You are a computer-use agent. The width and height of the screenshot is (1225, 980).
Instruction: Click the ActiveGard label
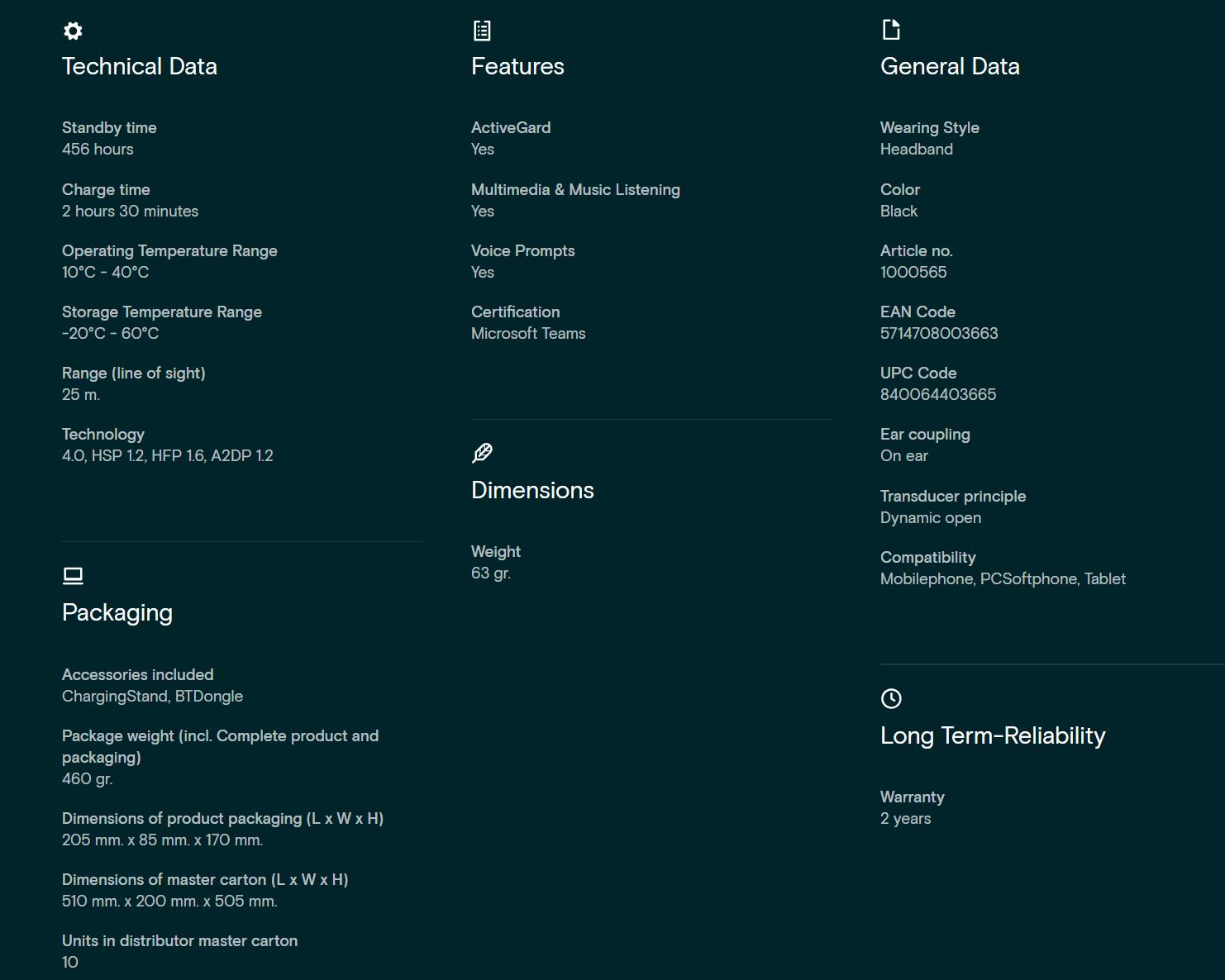click(511, 128)
